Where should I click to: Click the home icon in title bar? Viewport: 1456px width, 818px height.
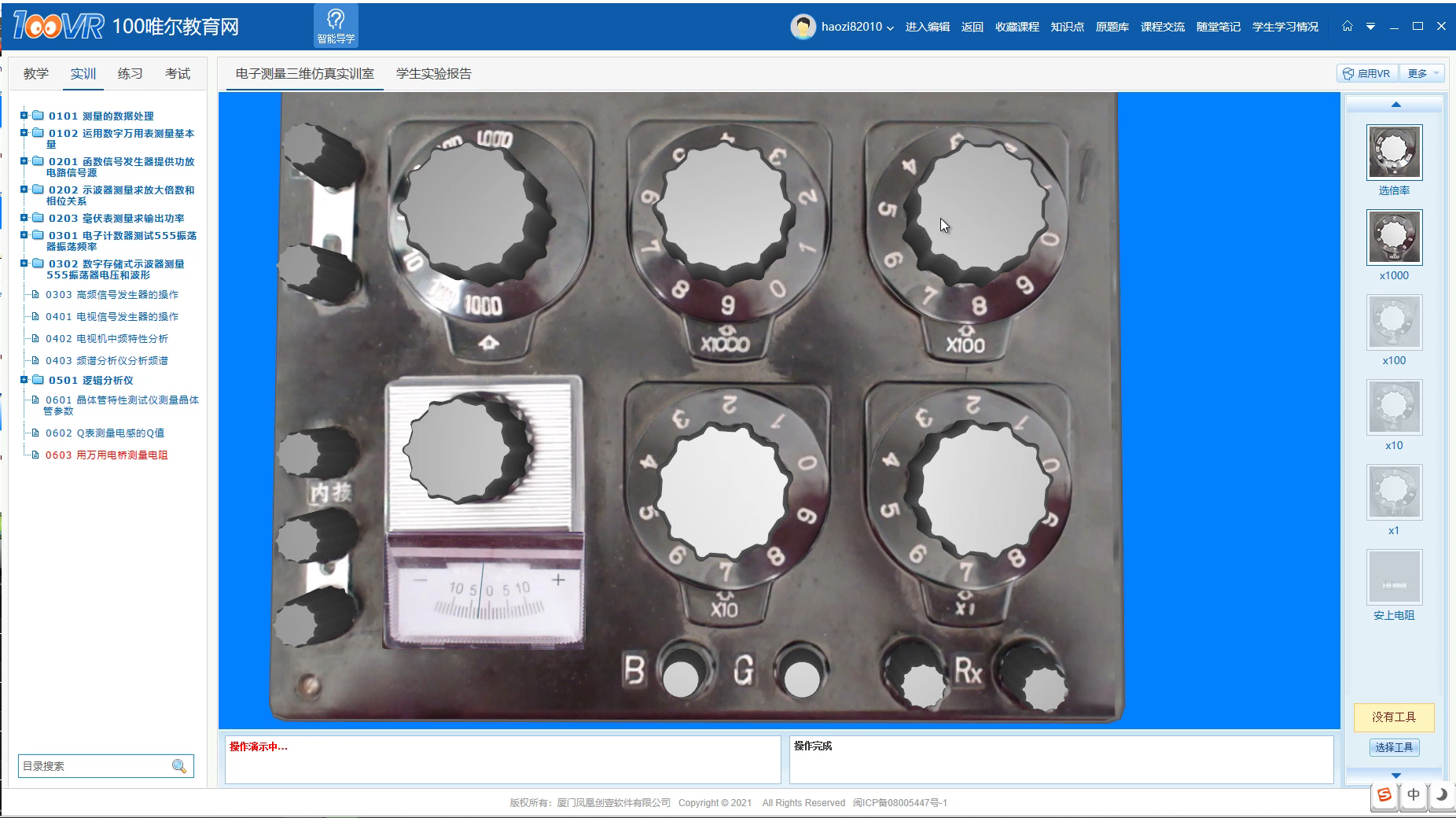point(1347,26)
